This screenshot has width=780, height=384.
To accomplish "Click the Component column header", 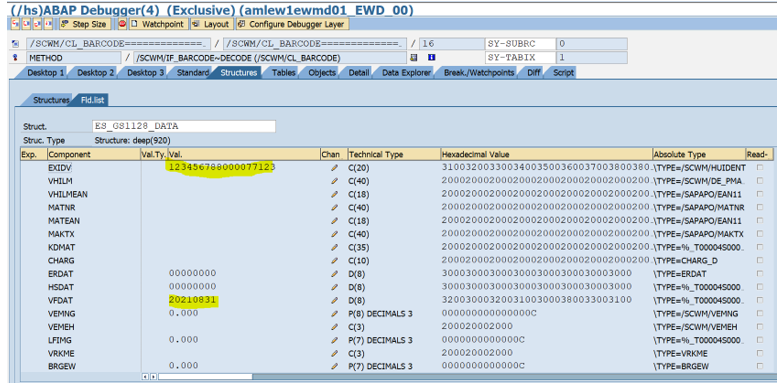I will point(94,154).
